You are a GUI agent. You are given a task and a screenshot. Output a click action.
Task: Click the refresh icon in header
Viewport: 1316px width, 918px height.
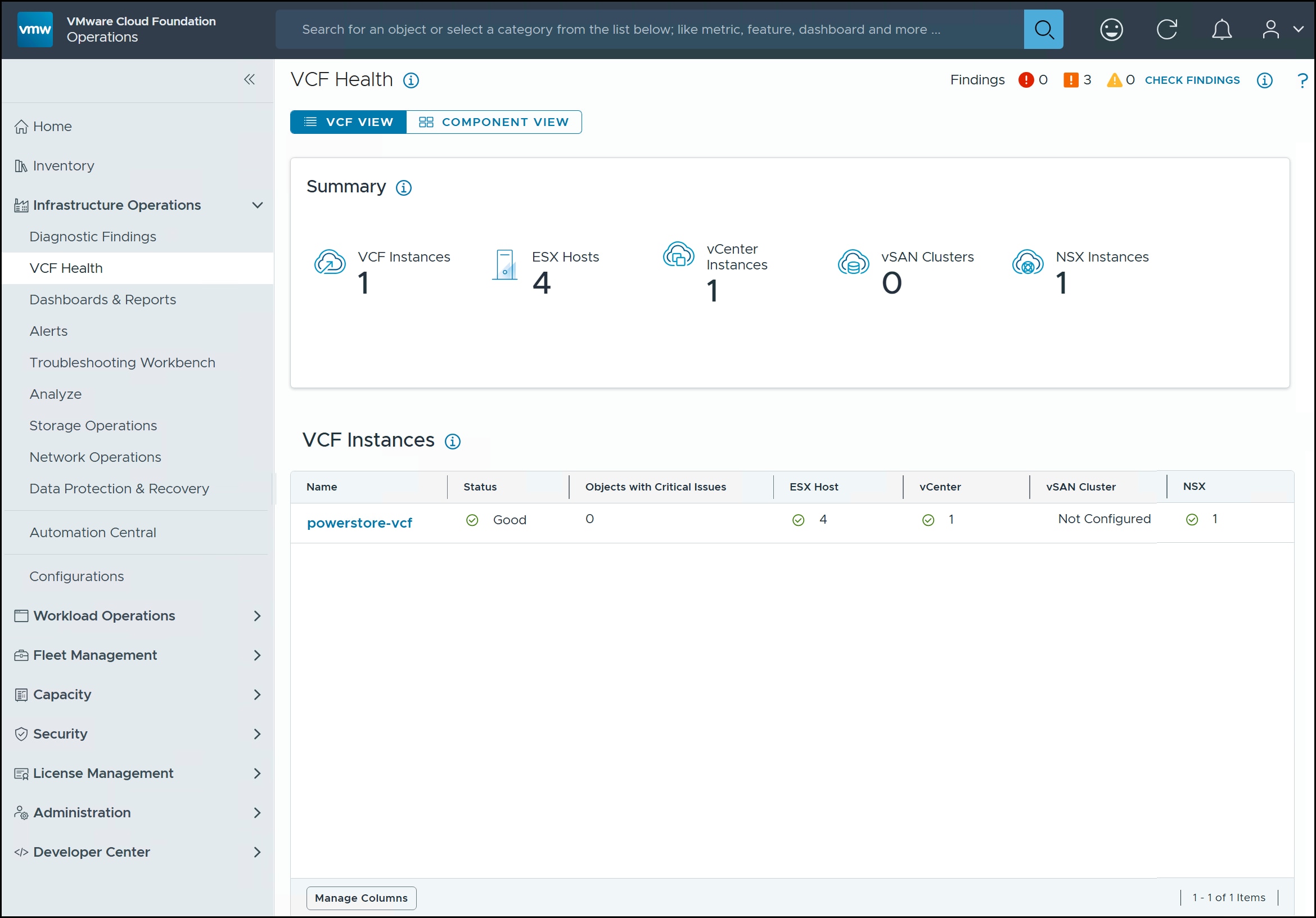click(x=1166, y=29)
